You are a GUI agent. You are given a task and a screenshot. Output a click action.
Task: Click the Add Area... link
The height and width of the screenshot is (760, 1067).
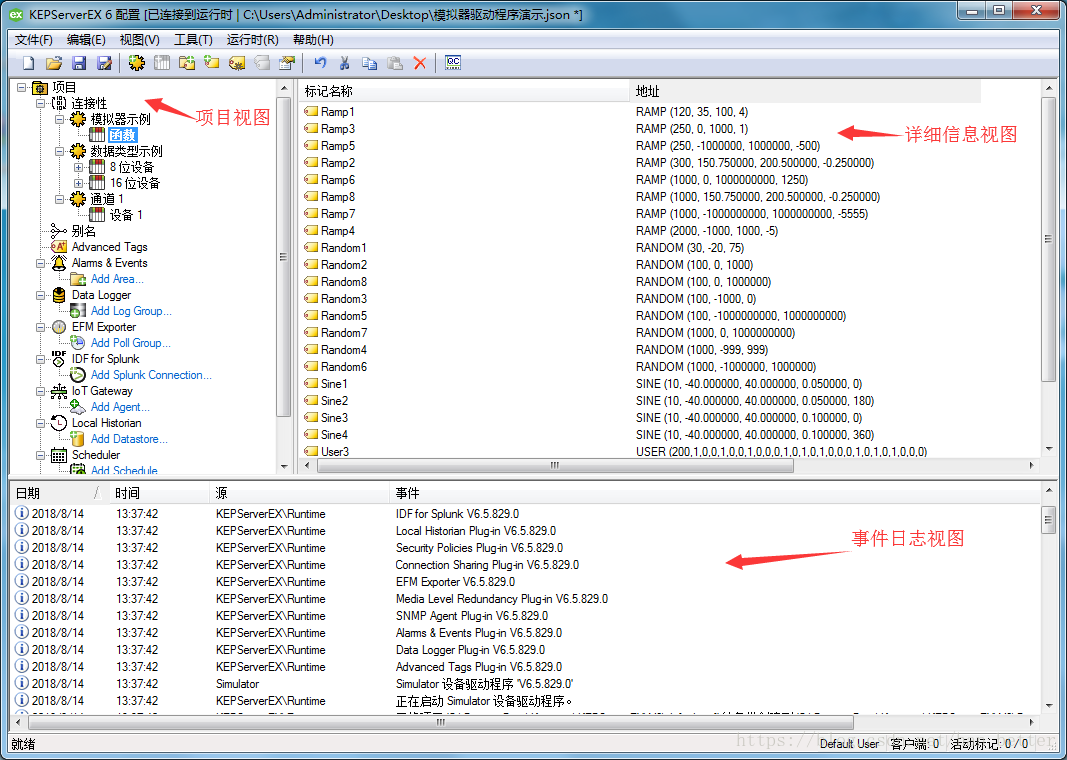(x=117, y=279)
